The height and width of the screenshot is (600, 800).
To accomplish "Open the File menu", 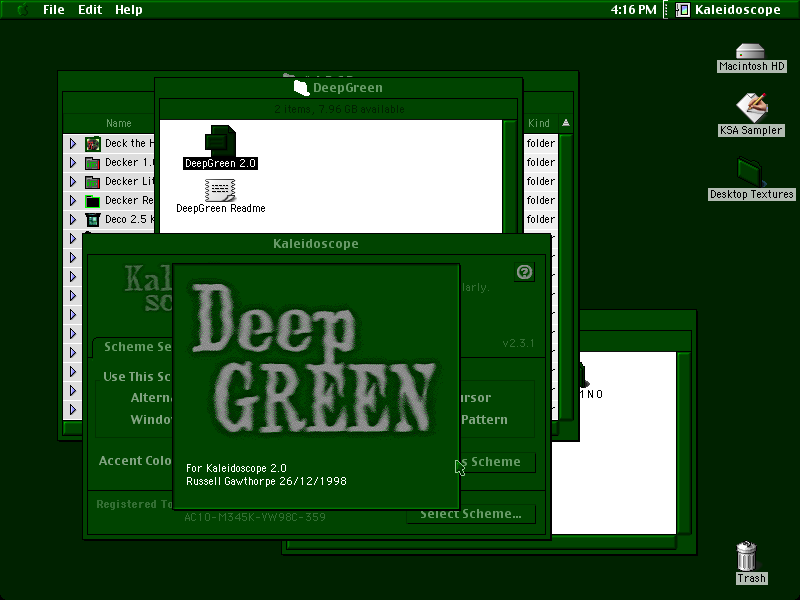I will [x=54, y=10].
